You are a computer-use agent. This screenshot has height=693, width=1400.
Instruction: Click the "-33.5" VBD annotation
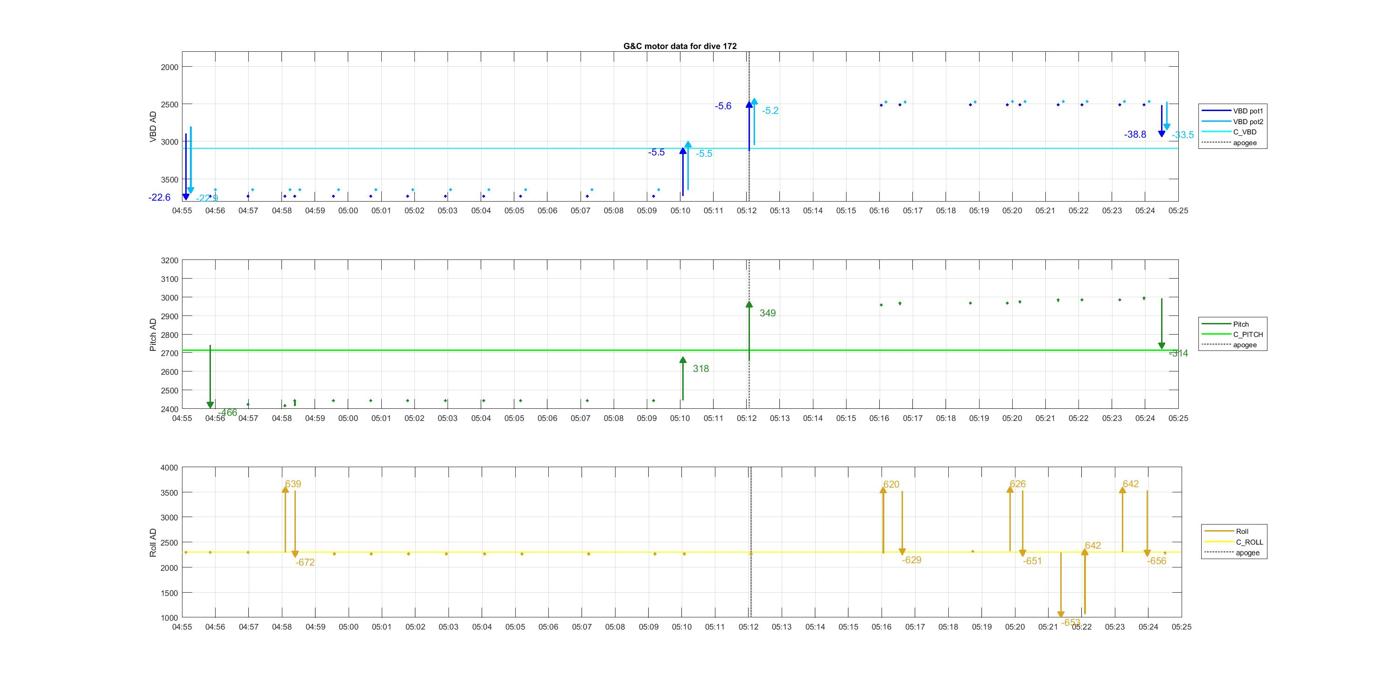click(x=1183, y=135)
